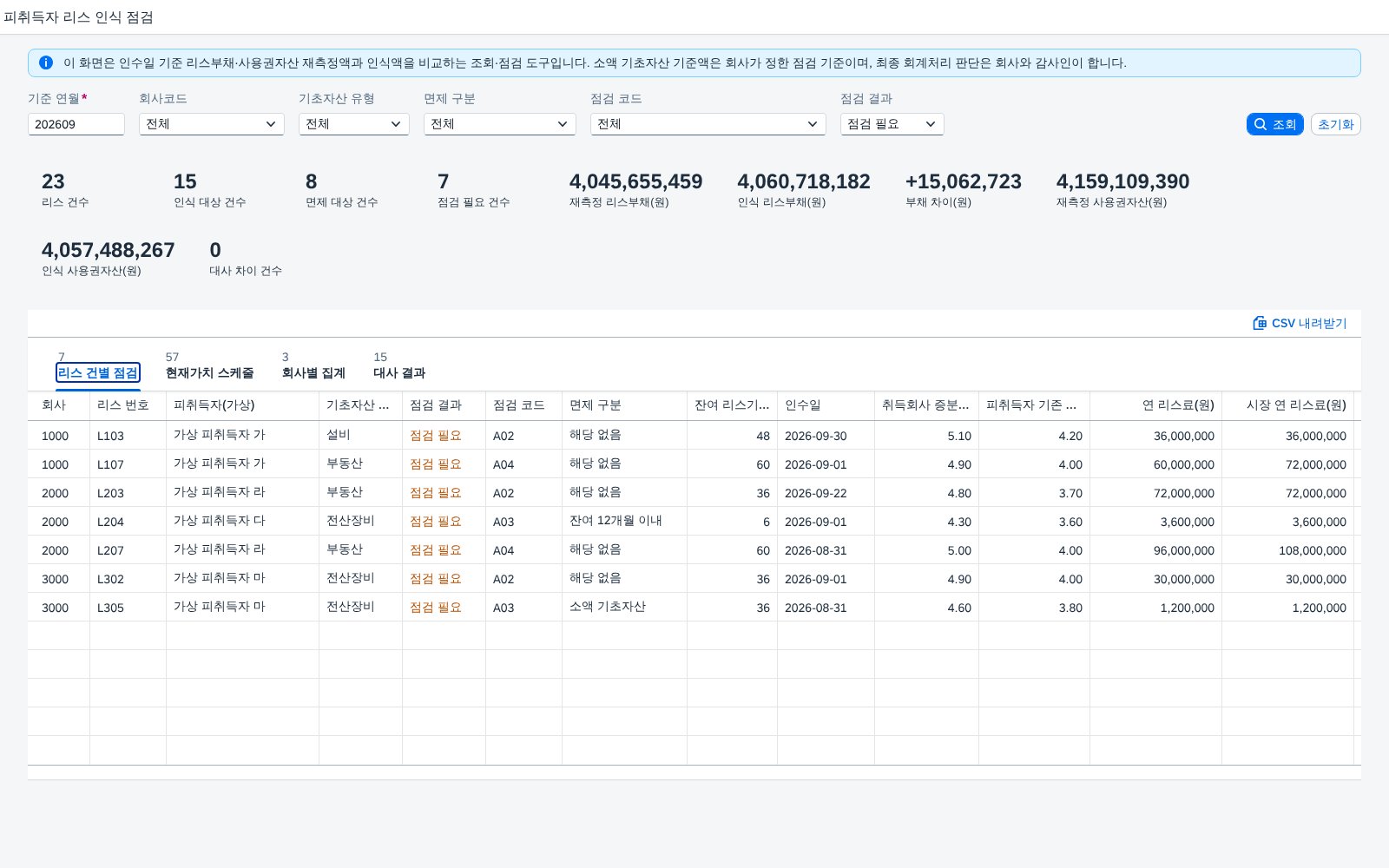Click the +15,062,723 부채 차이 figure

(964, 181)
